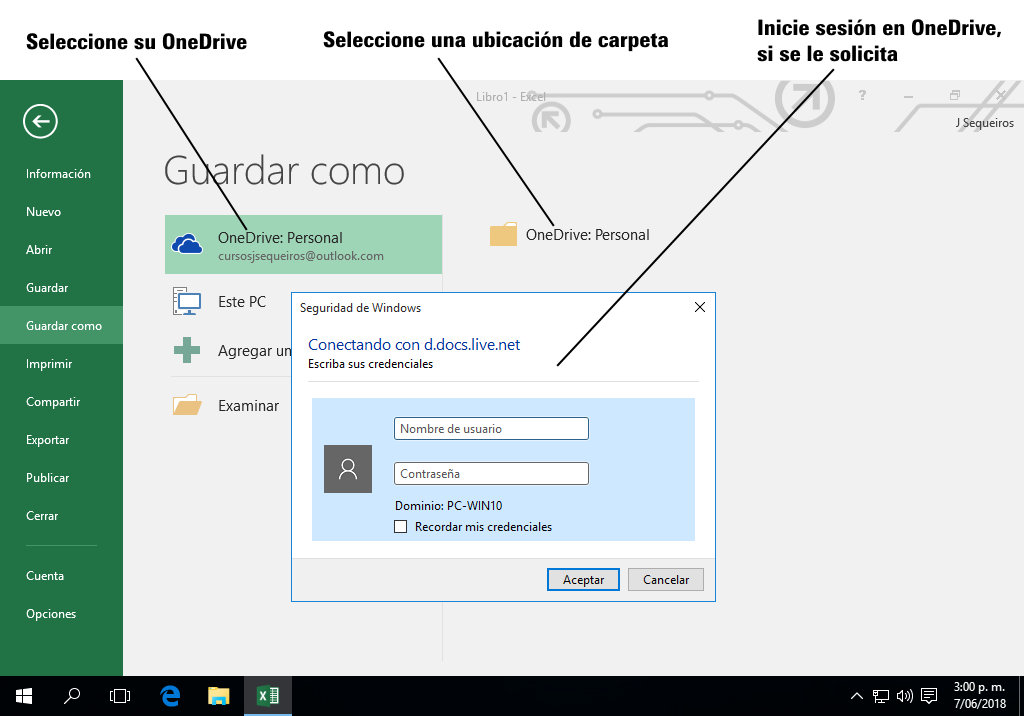Enable Recordar mis credenciales
Screen dimensions: 1024x716
point(401,526)
